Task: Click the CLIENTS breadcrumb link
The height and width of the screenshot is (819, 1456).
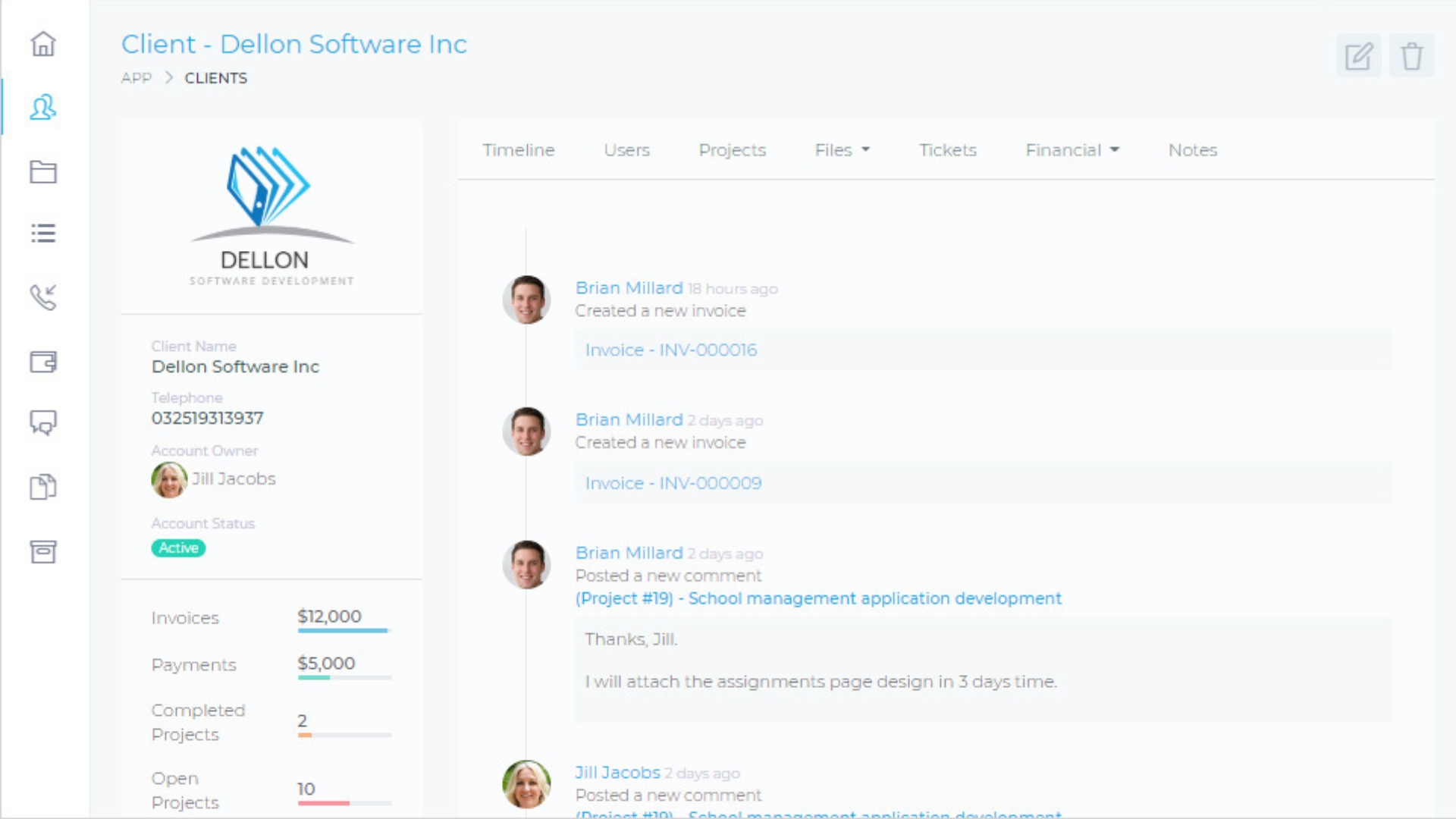Action: pos(215,78)
